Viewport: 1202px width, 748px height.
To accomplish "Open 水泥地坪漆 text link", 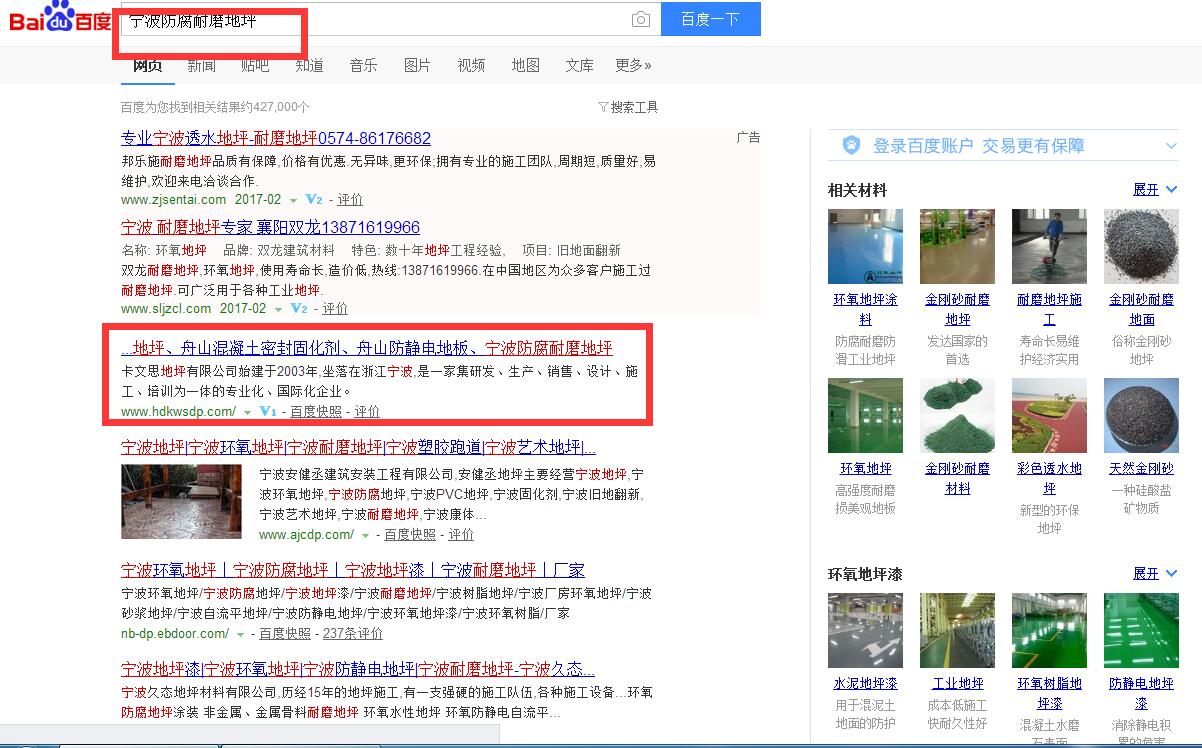I will (x=866, y=683).
